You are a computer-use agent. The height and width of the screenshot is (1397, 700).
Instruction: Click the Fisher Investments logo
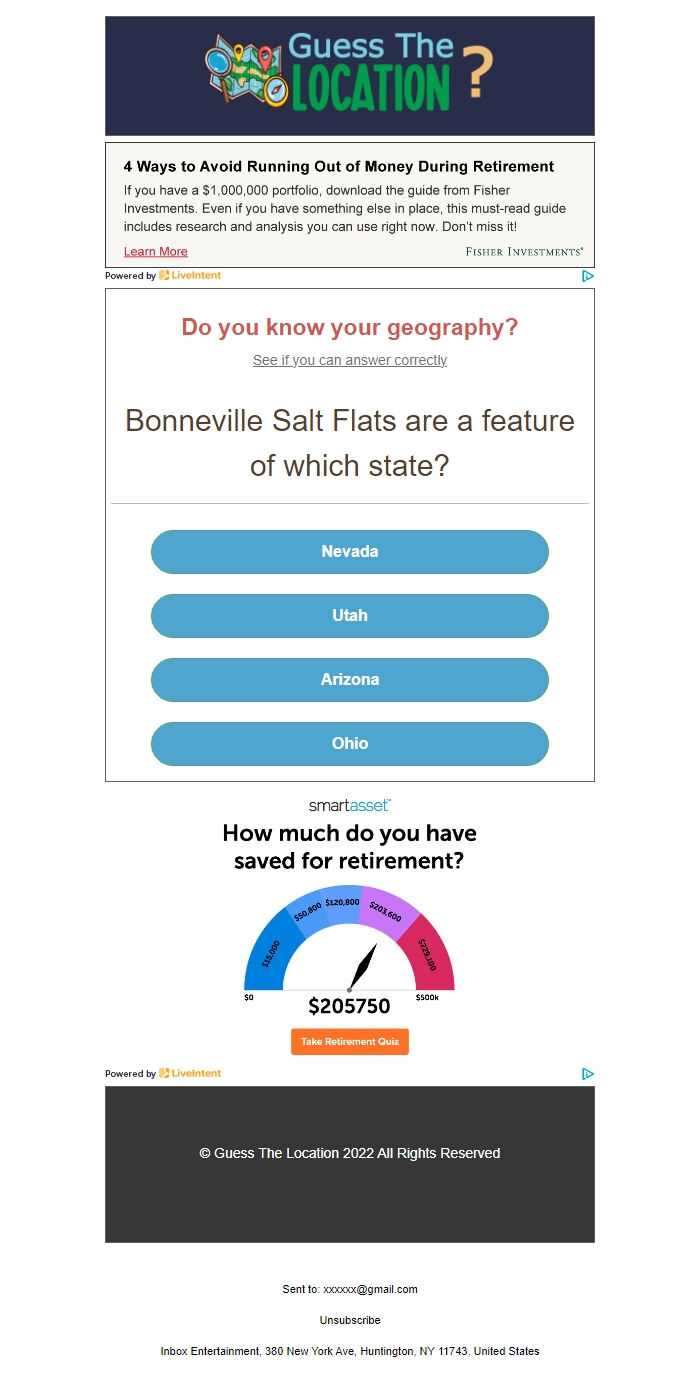(525, 252)
